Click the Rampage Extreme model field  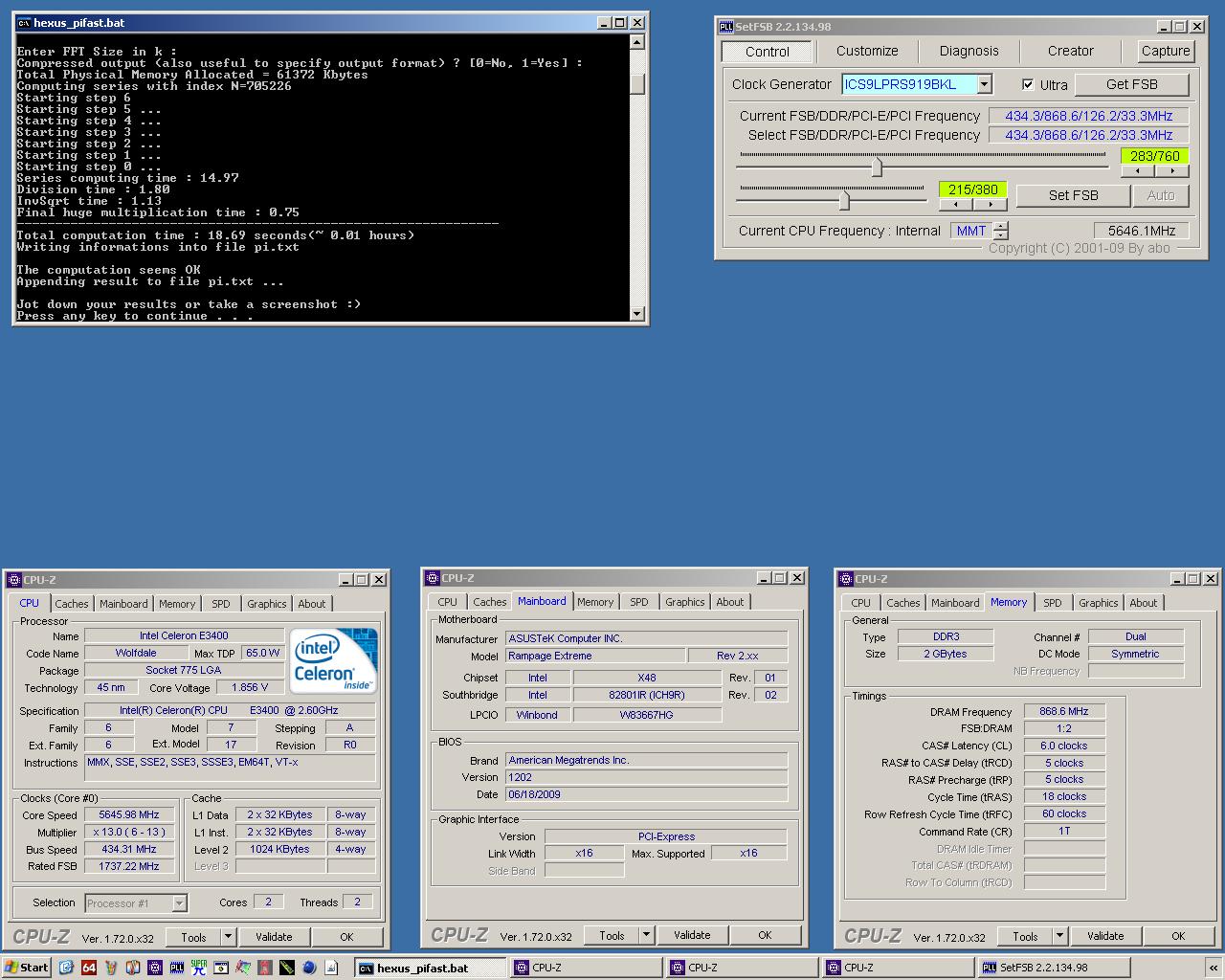pos(595,657)
